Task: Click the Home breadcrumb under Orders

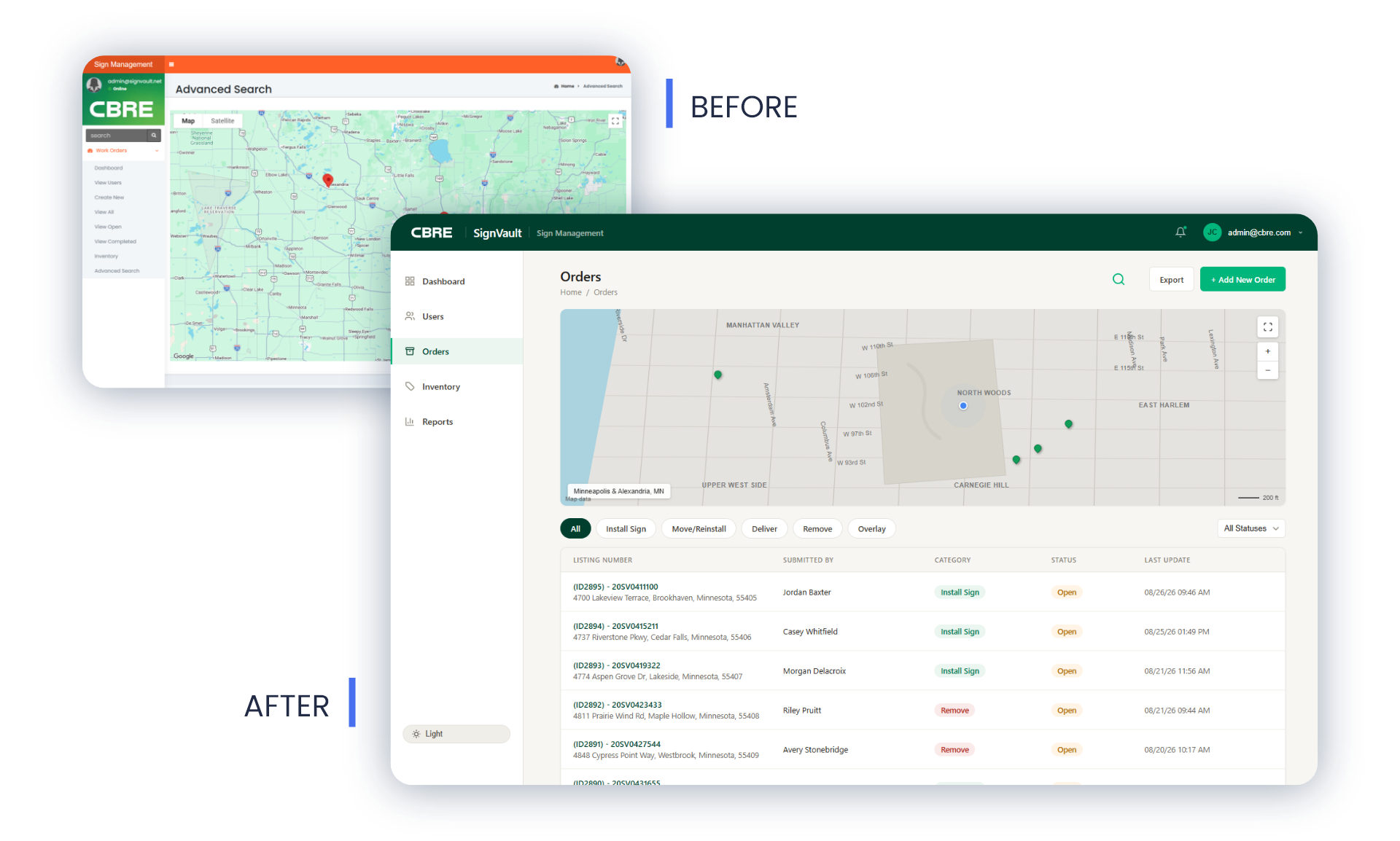Action: [x=570, y=292]
